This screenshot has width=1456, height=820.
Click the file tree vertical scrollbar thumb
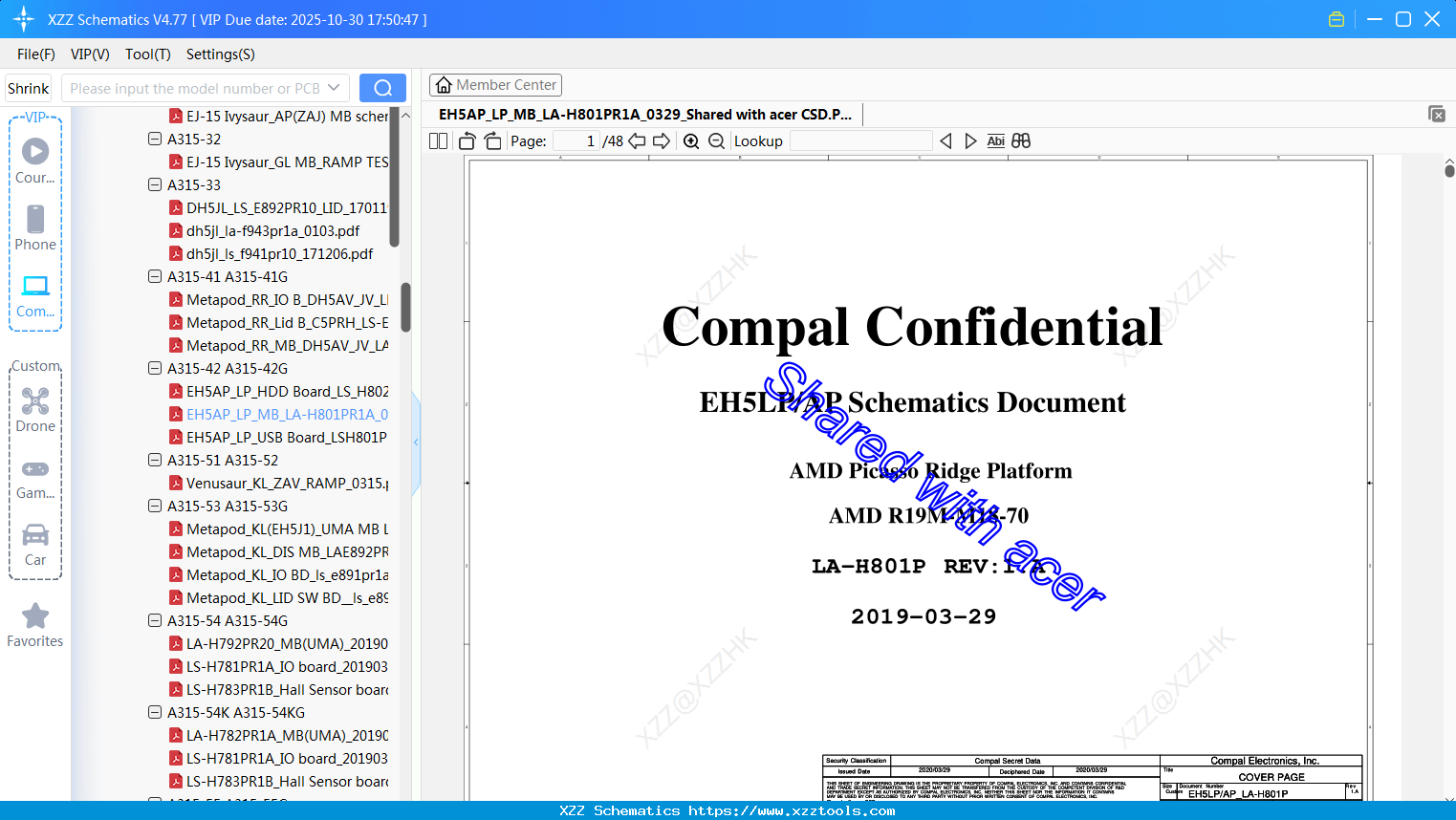click(405, 307)
